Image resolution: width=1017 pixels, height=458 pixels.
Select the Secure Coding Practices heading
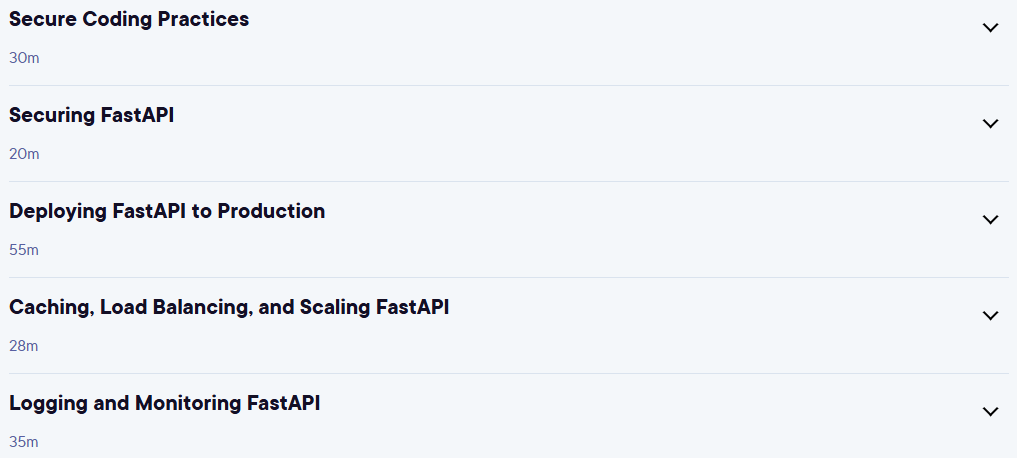[129, 19]
